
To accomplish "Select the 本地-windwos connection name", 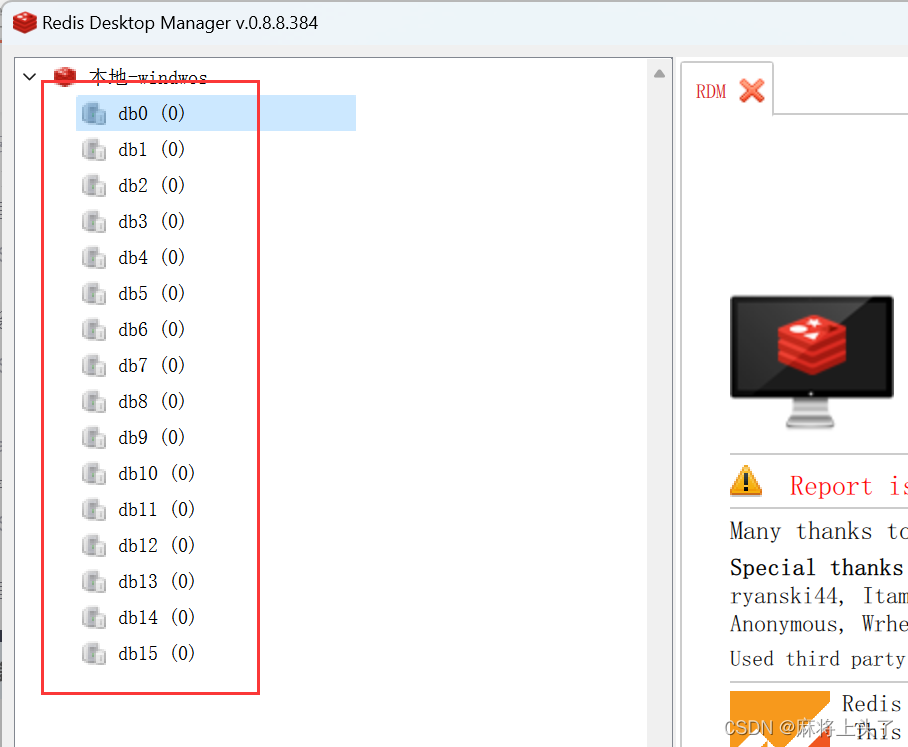I will pyautogui.click(x=148, y=77).
